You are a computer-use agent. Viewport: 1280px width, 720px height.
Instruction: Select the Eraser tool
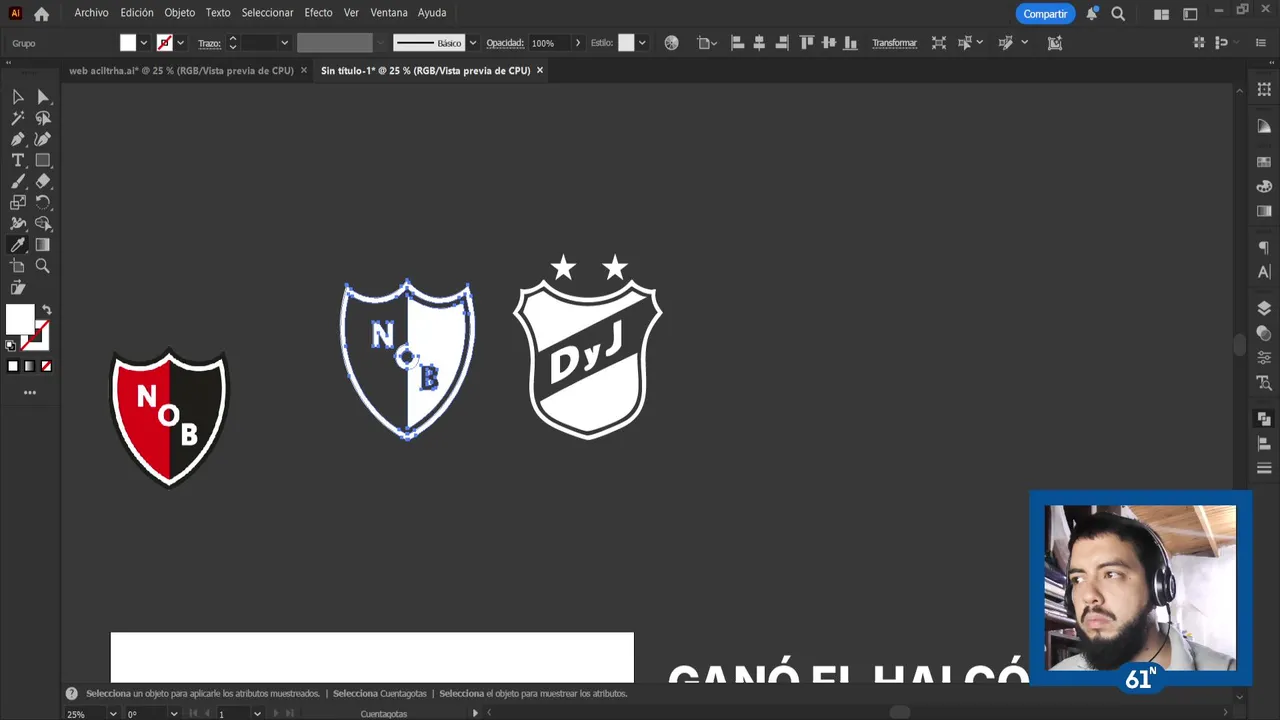coord(43,181)
